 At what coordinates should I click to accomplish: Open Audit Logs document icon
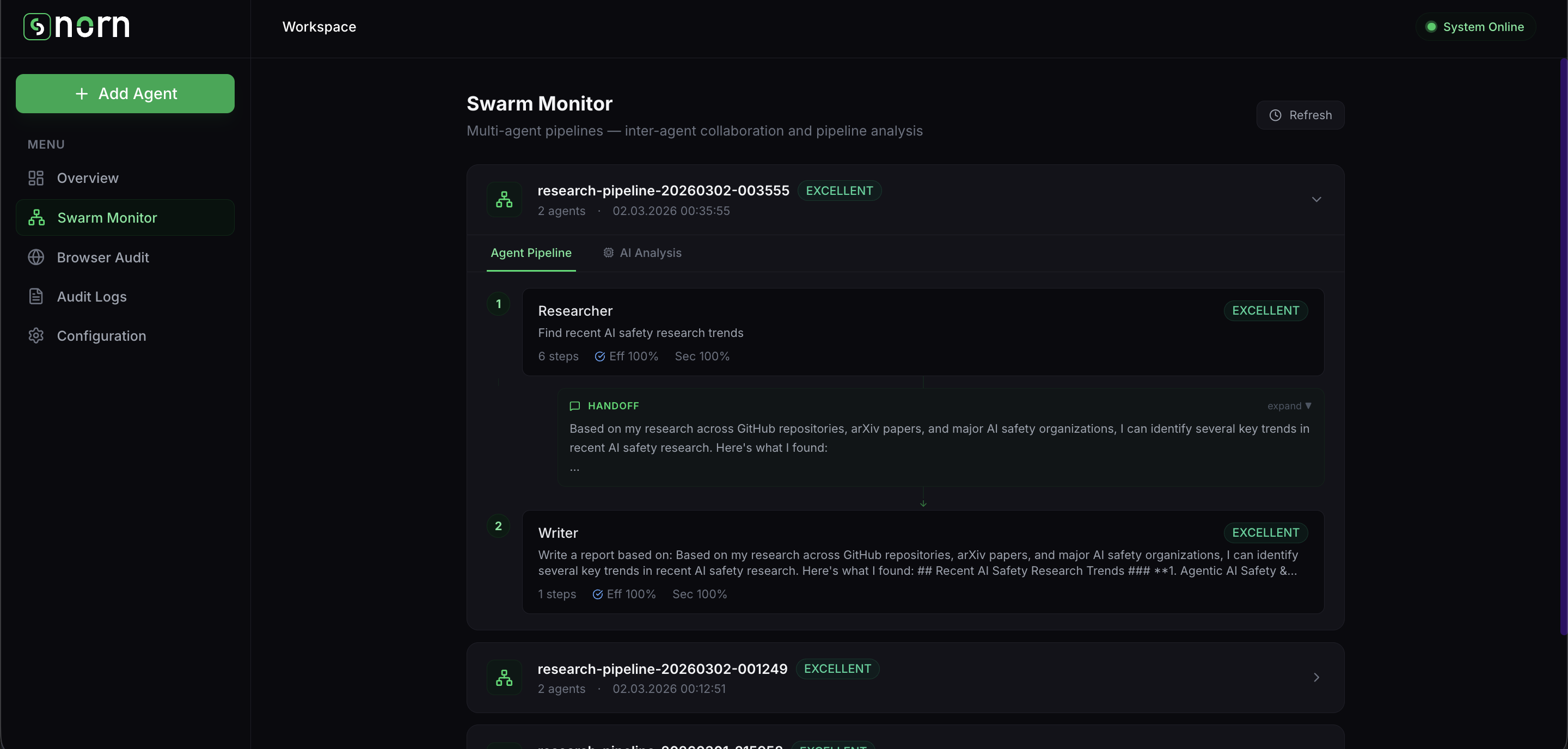click(x=36, y=296)
